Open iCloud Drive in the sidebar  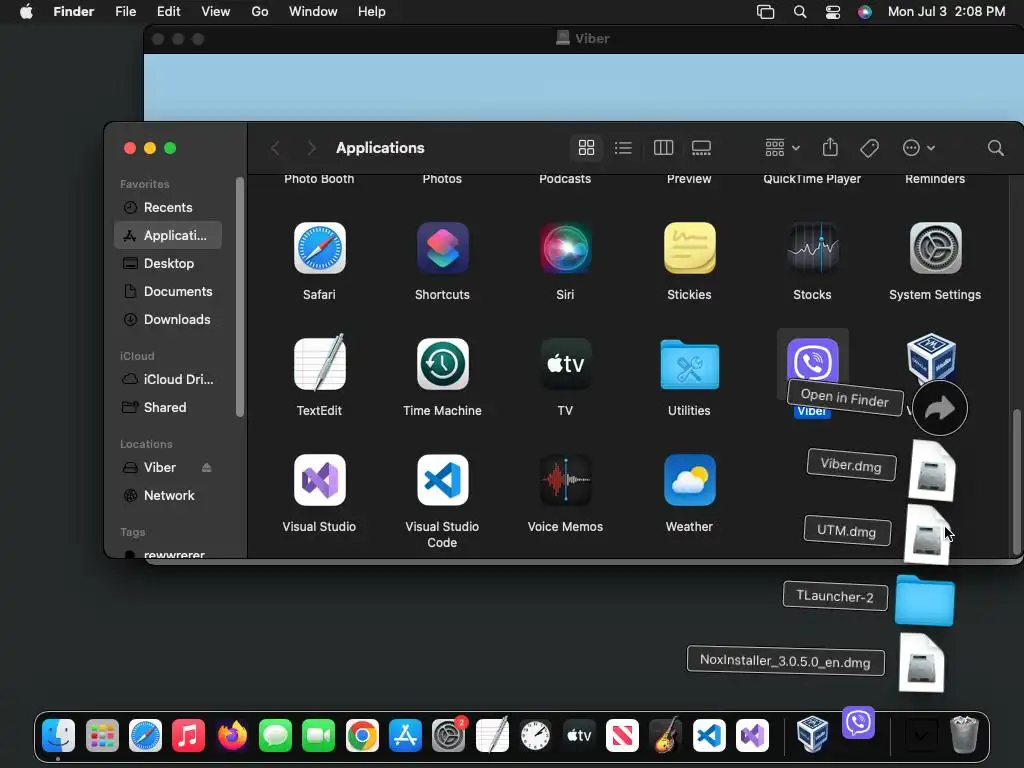click(x=168, y=379)
